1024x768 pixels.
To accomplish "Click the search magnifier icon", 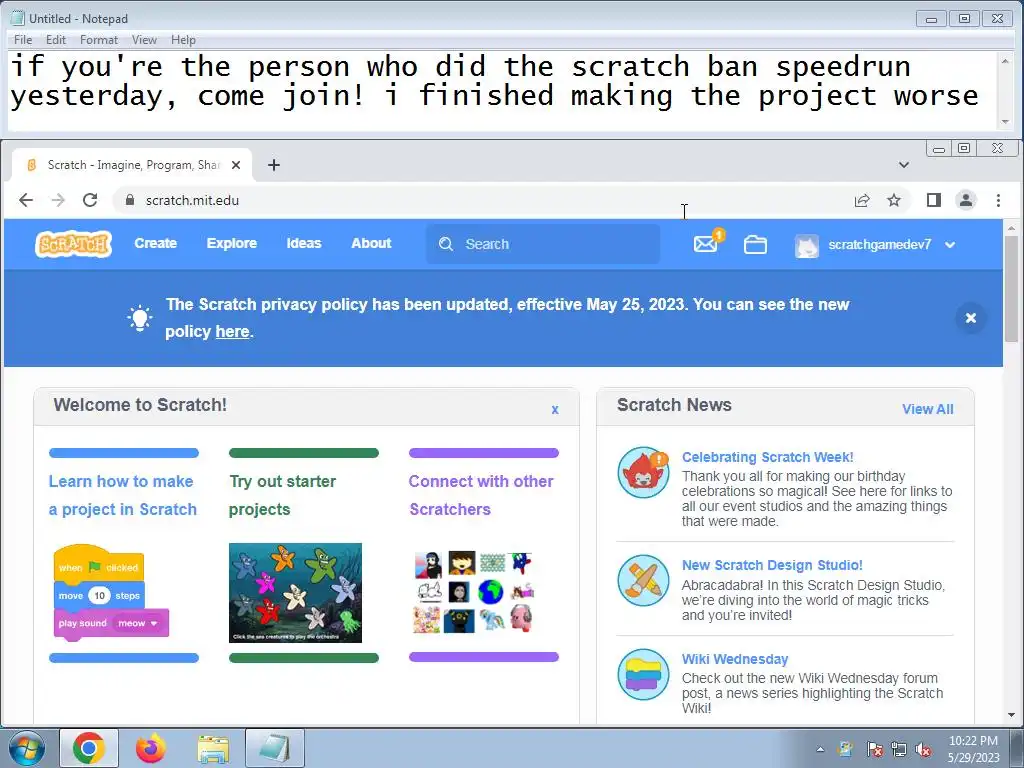I will 446,244.
